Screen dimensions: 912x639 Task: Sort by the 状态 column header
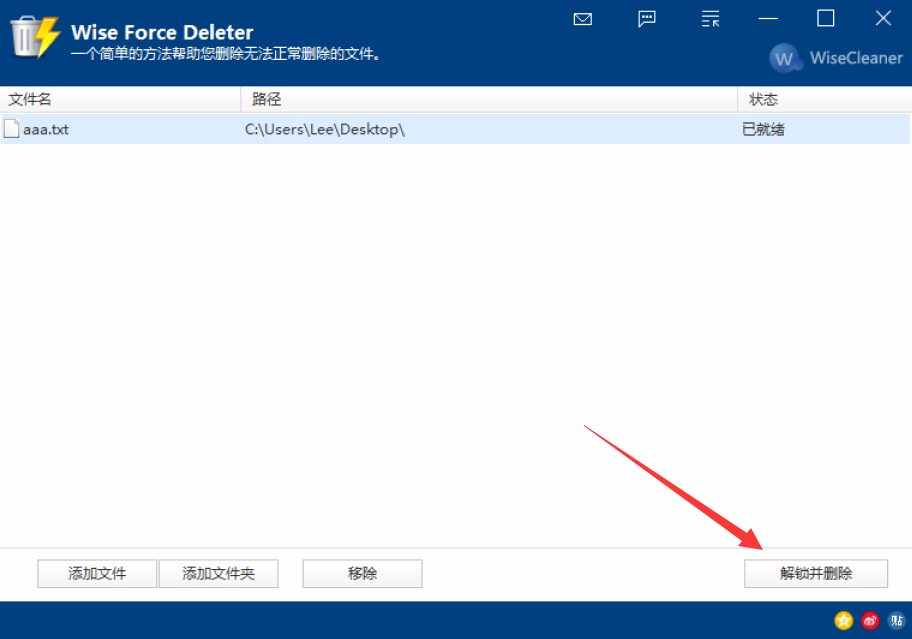point(825,99)
